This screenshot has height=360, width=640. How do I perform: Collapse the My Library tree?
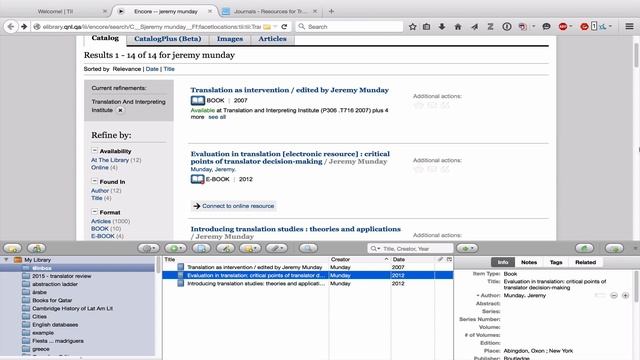click(6, 260)
